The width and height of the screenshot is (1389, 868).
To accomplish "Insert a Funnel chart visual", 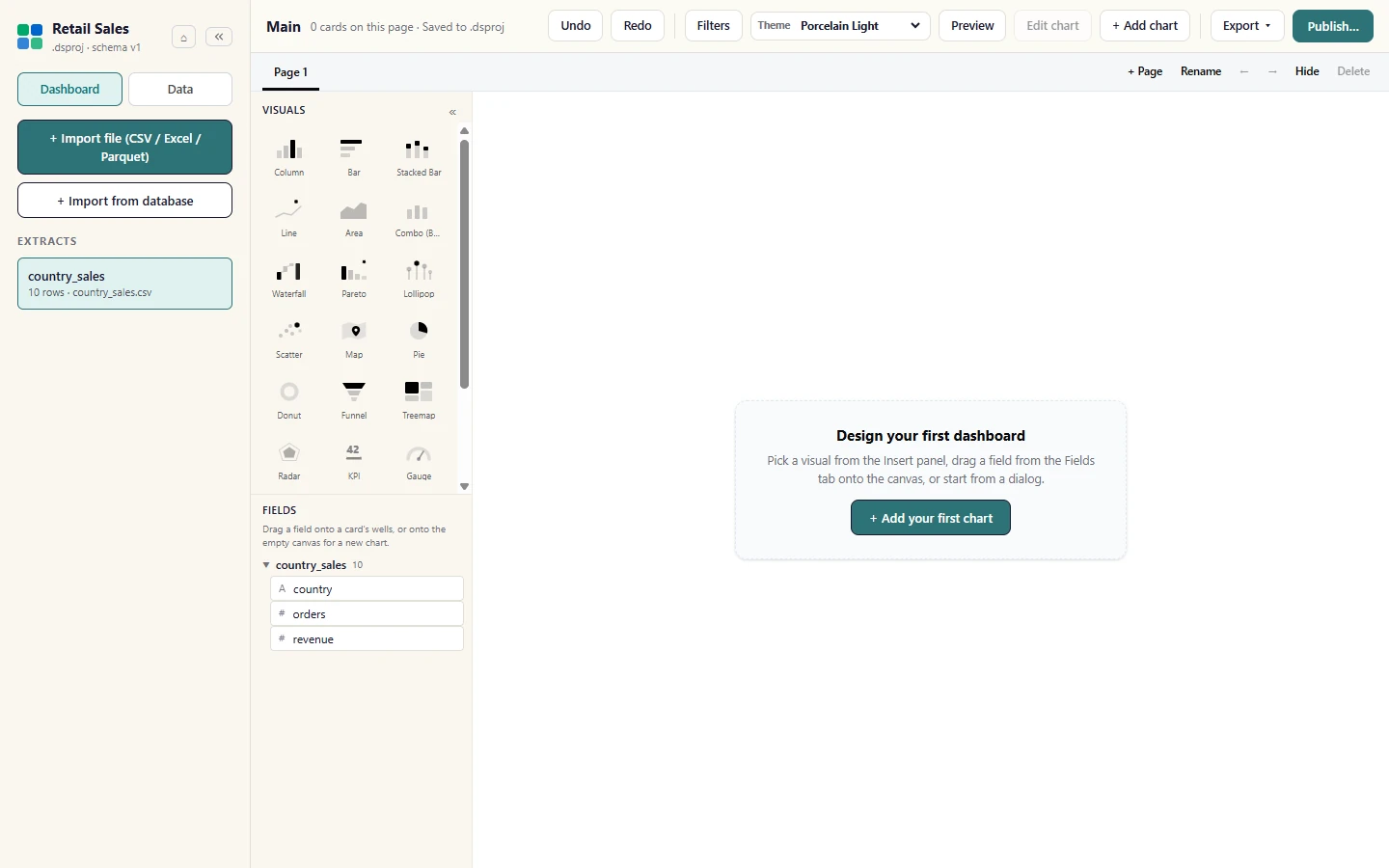I will point(354,400).
